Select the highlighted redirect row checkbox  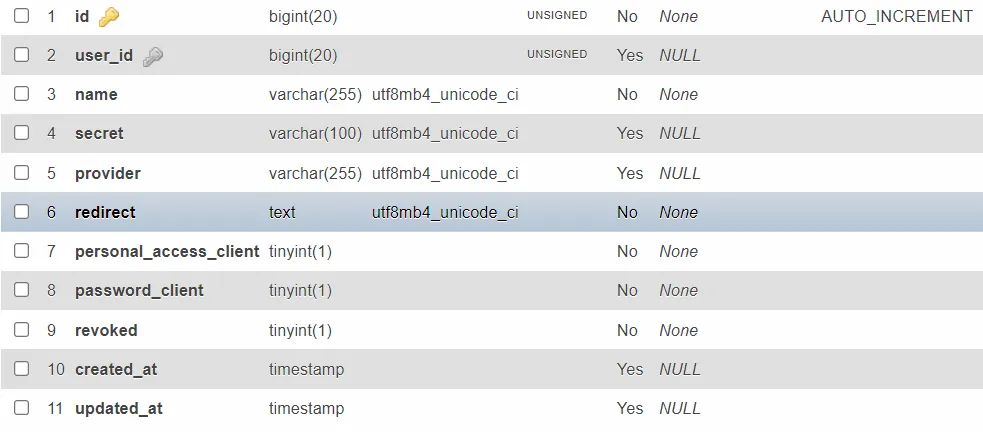[21, 212]
